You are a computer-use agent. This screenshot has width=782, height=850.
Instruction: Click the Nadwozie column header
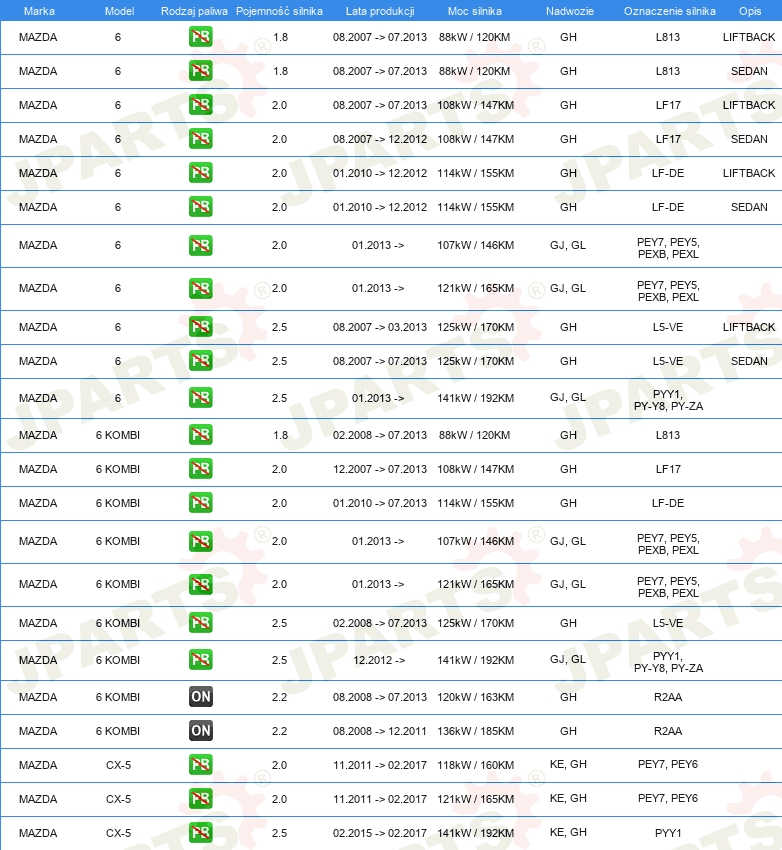coord(570,11)
